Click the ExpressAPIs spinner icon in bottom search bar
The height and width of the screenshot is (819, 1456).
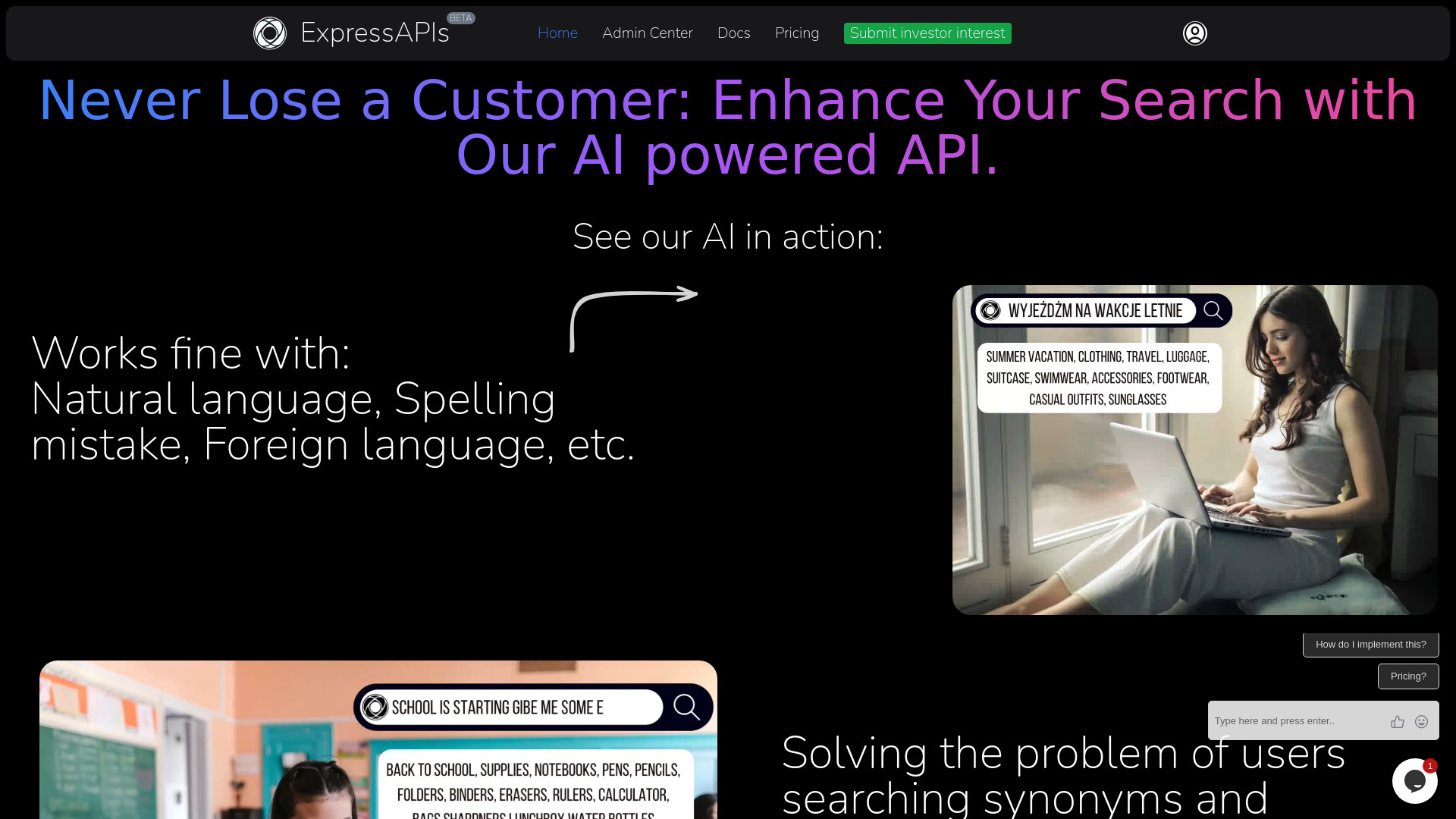pos(376,707)
